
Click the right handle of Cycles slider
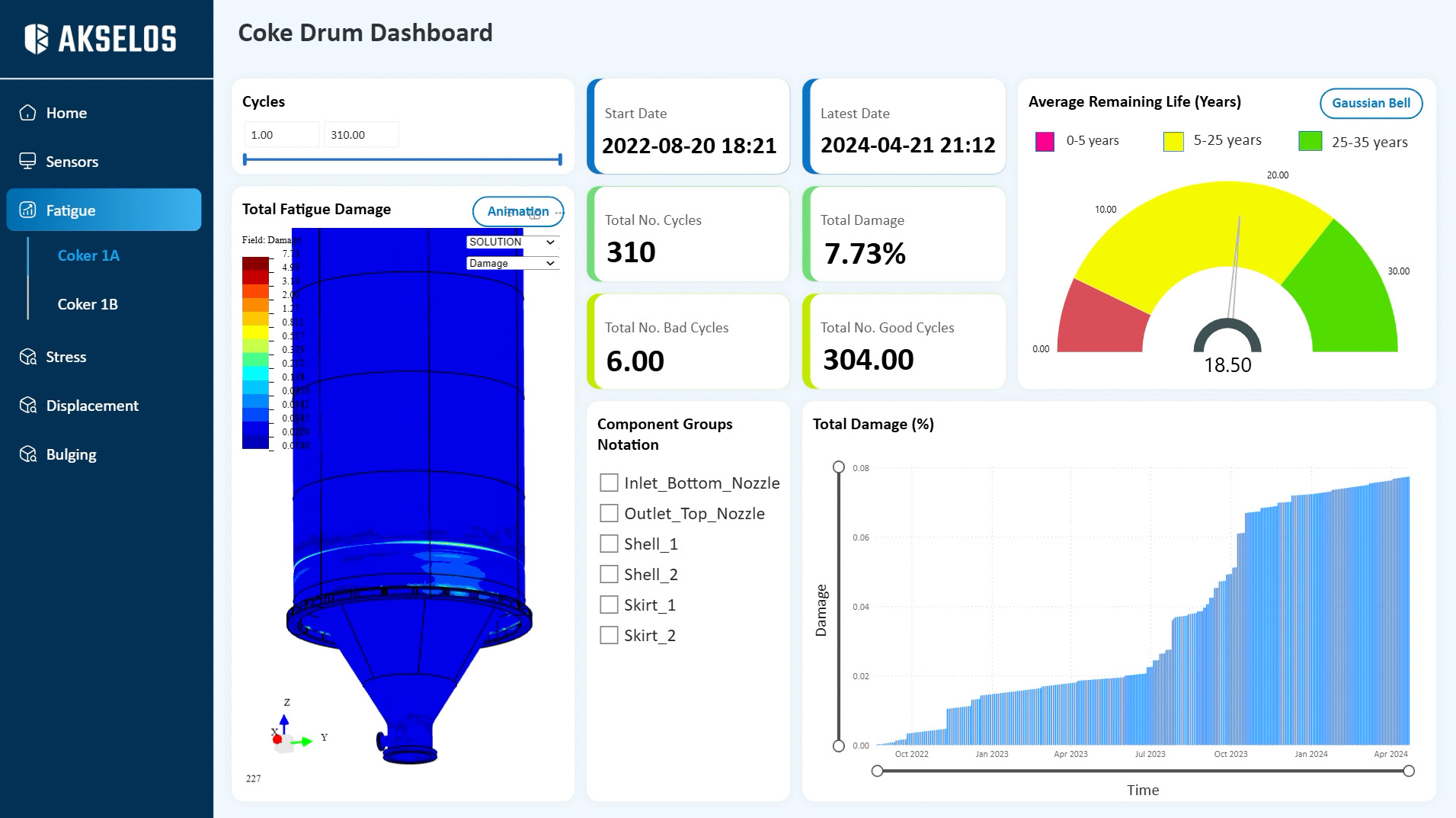[560, 159]
